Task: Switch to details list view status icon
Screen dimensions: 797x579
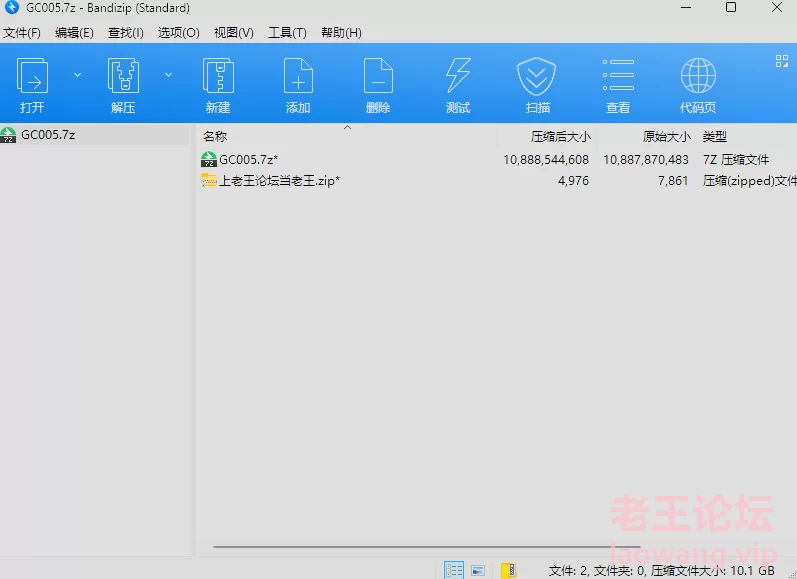Action: (454, 570)
